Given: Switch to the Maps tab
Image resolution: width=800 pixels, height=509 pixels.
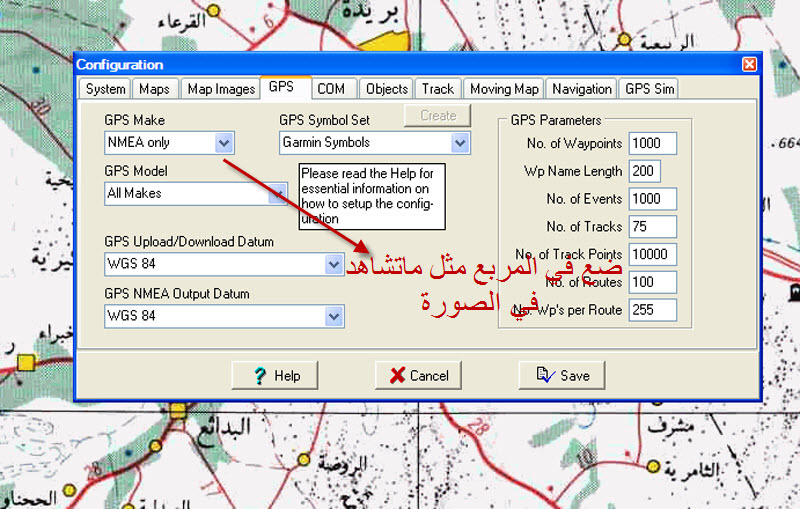Looking at the screenshot, I should point(154,89).
